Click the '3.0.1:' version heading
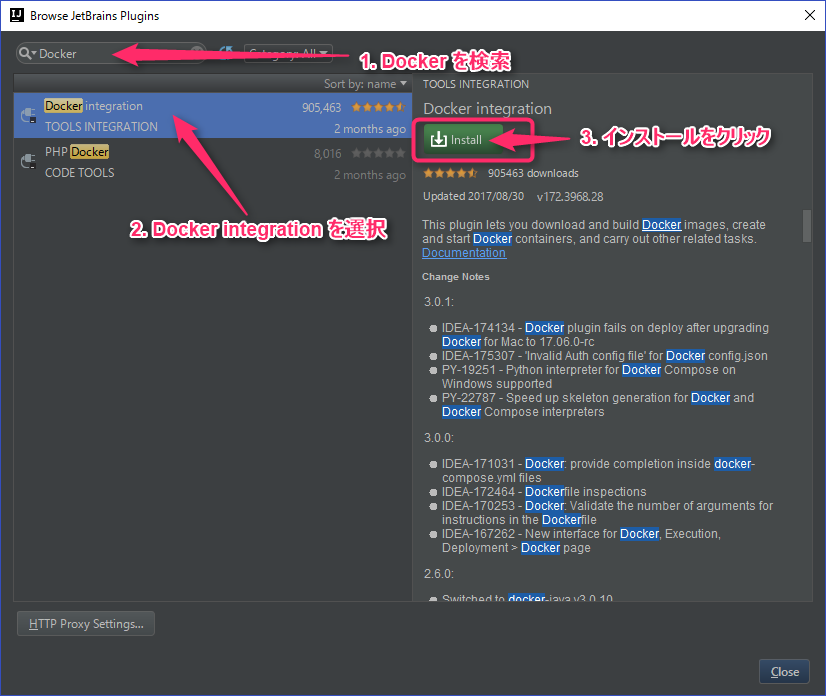This screenshot has width=826, height=696. tap(439, 302)
